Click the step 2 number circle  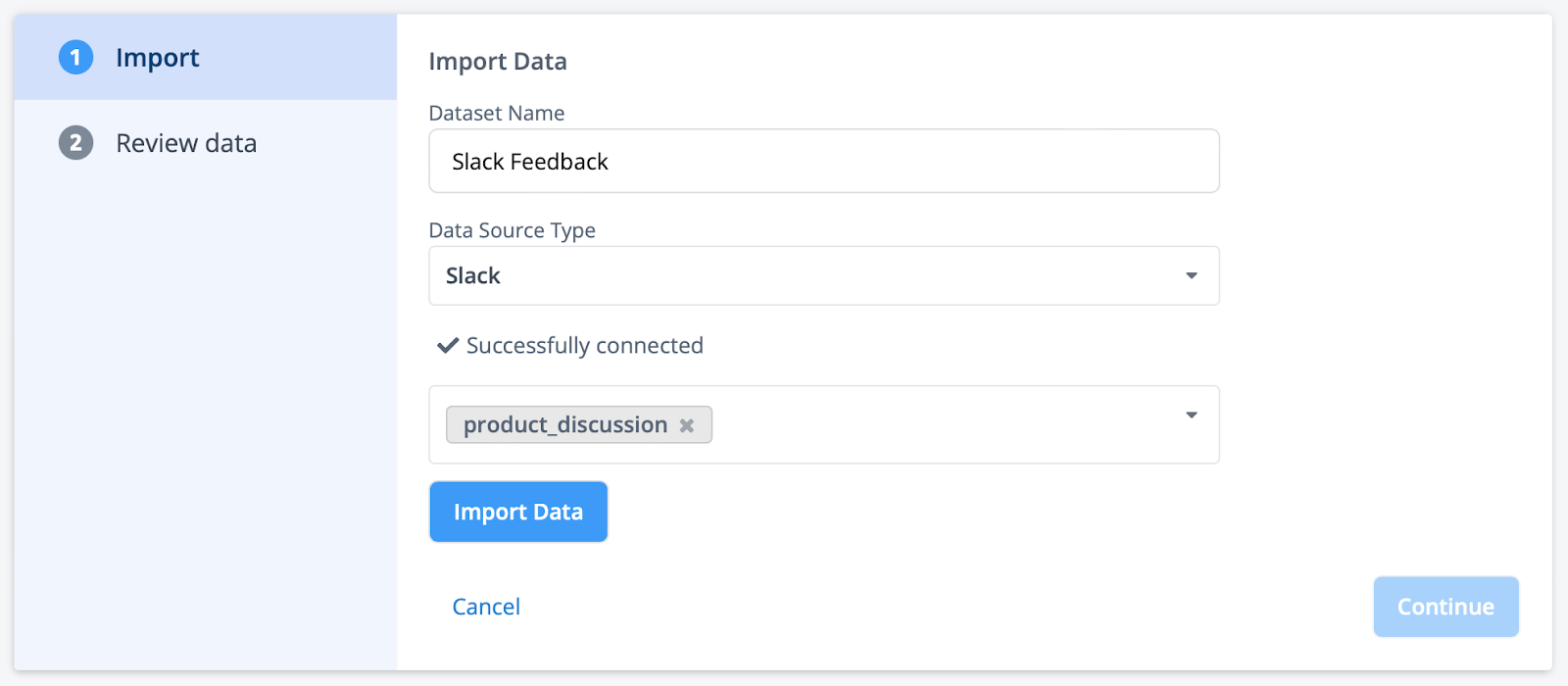click(x=75, y=143)
